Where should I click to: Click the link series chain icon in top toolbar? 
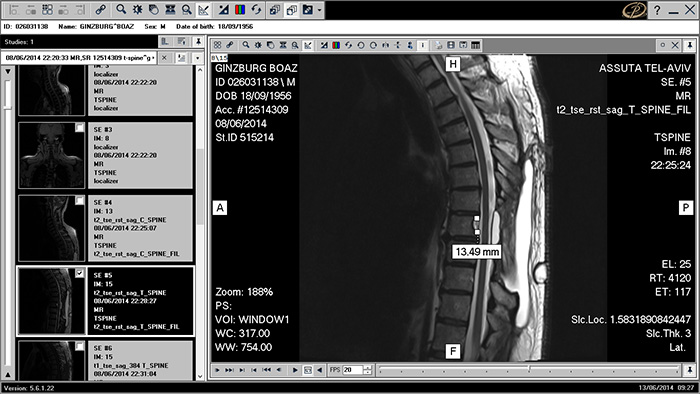[x=101, y=9]
